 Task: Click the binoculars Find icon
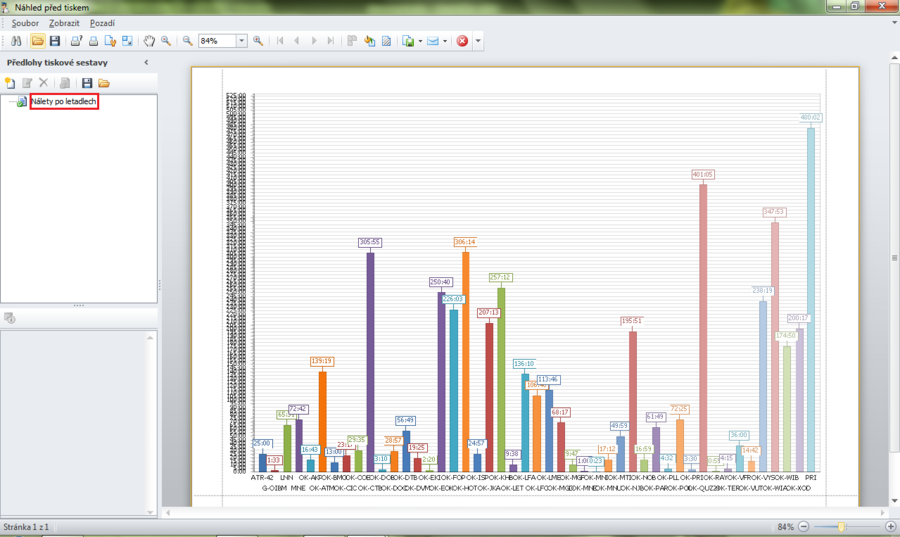click(x=16, y=41)
